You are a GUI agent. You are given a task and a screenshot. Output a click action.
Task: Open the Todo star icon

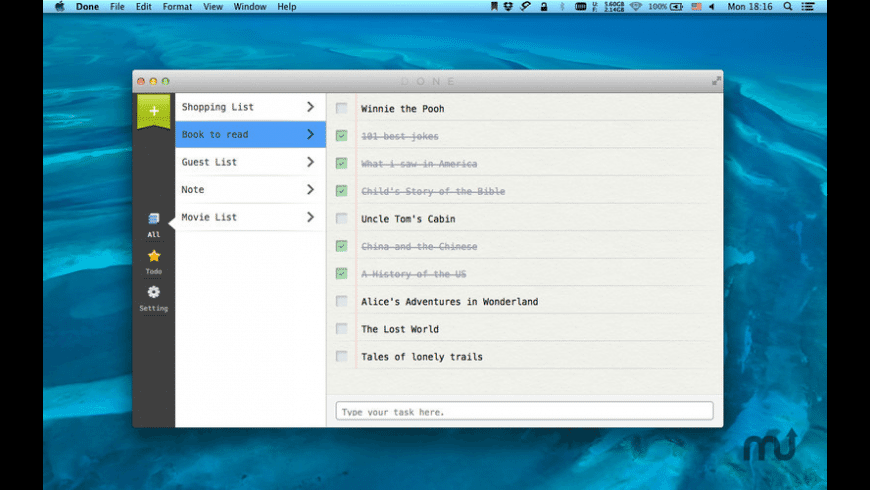click(x=153, y=256)
